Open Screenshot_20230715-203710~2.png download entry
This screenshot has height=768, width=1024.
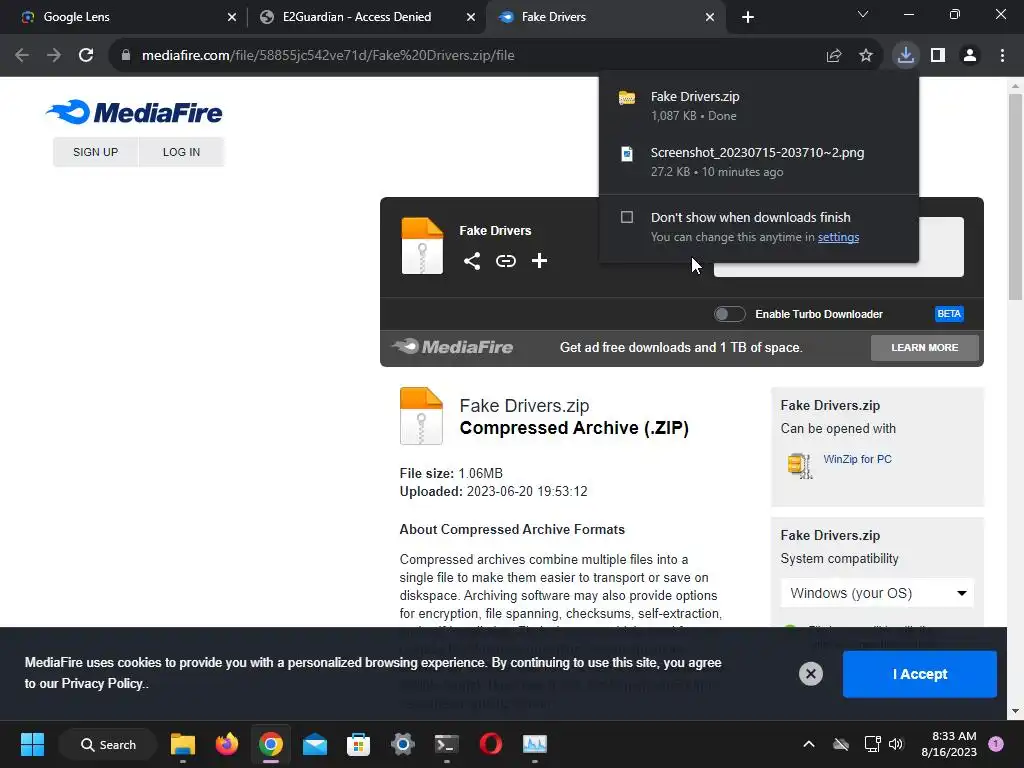[759, 161]
